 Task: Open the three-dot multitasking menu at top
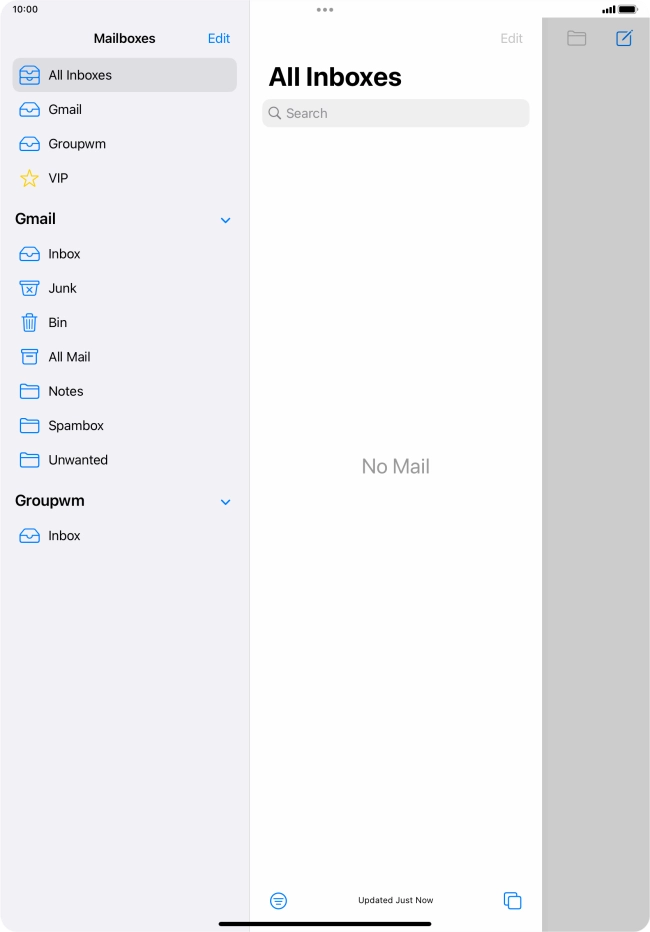tap(325, 10)
